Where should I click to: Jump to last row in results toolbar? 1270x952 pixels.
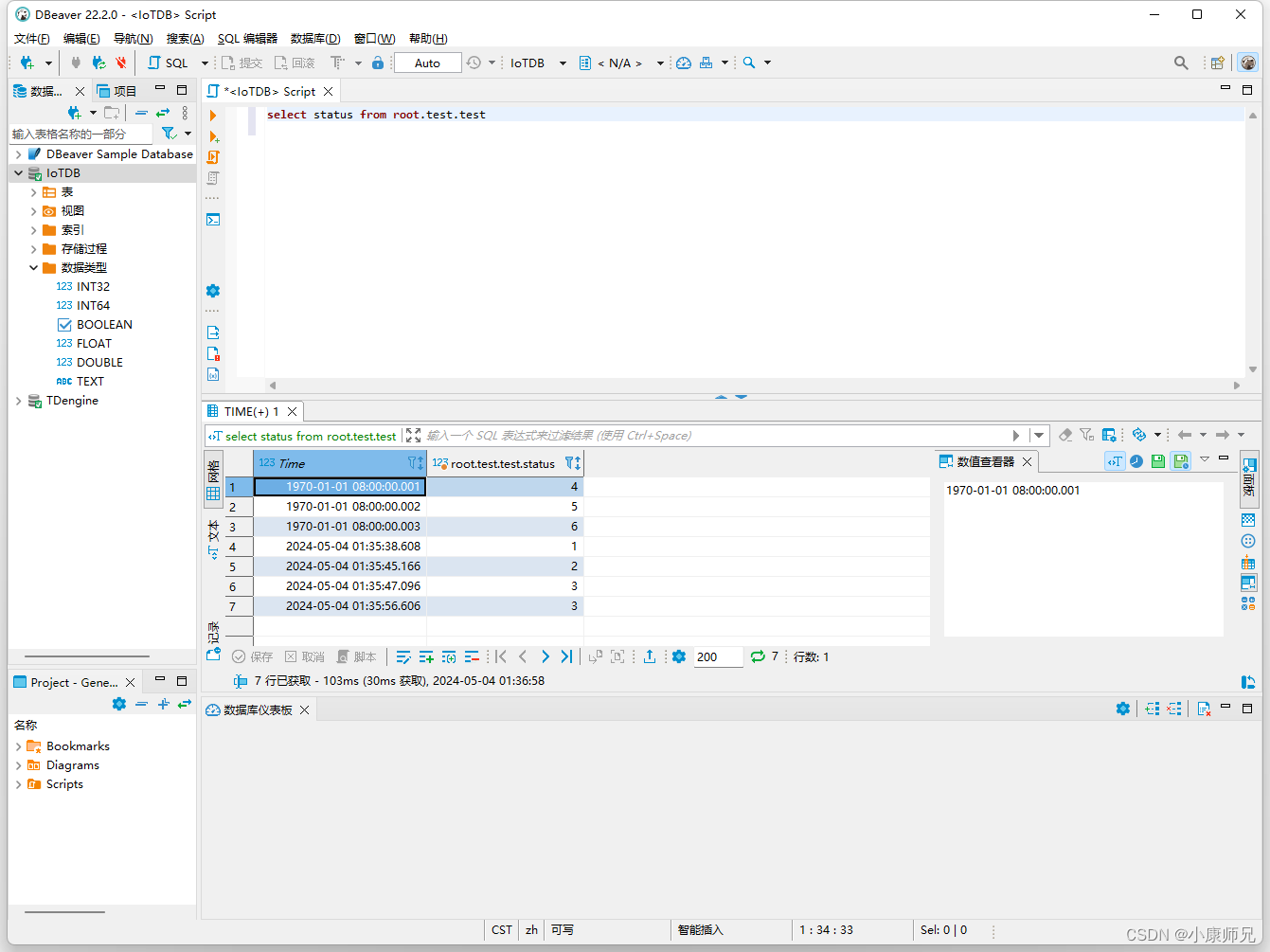click(566, 656)
